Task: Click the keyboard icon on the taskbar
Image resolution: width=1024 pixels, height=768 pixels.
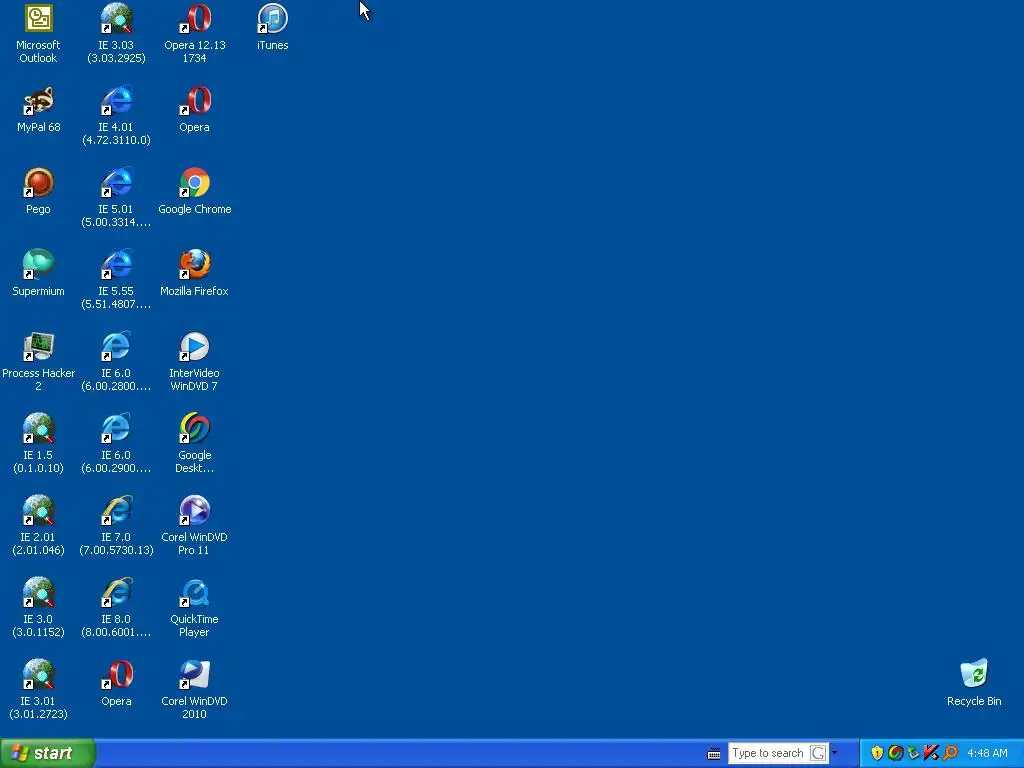Action: 714,754
